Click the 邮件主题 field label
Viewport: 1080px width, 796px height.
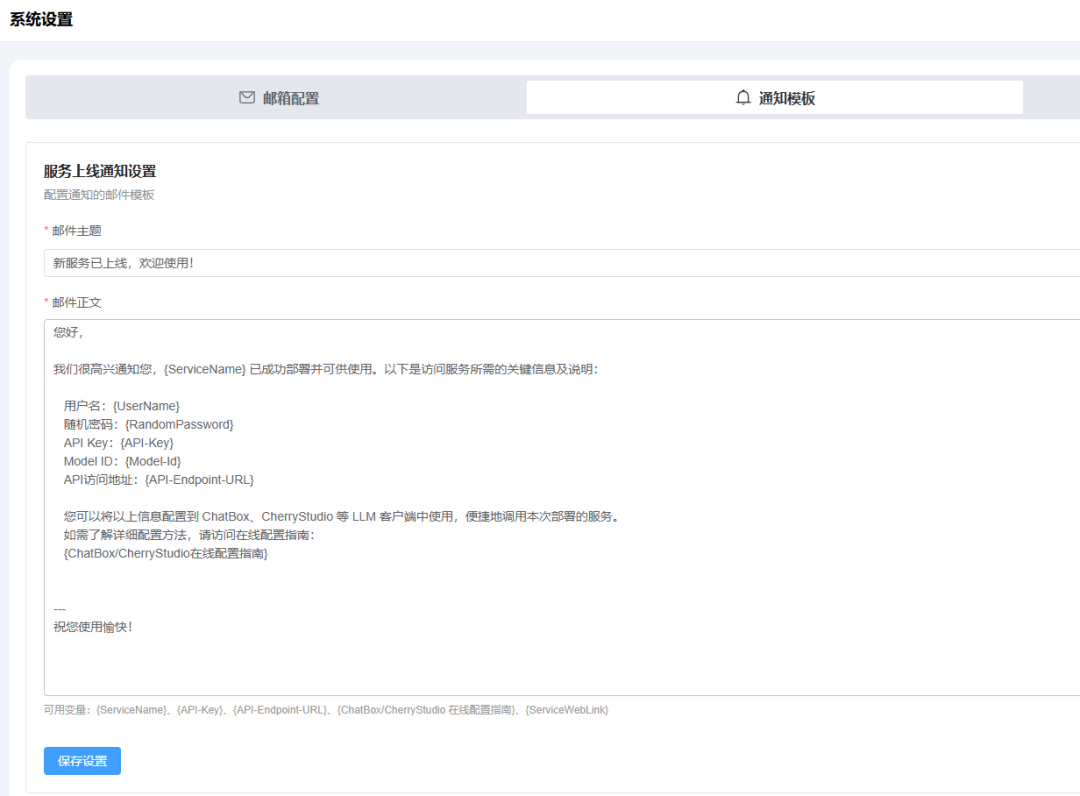(76, 231)
